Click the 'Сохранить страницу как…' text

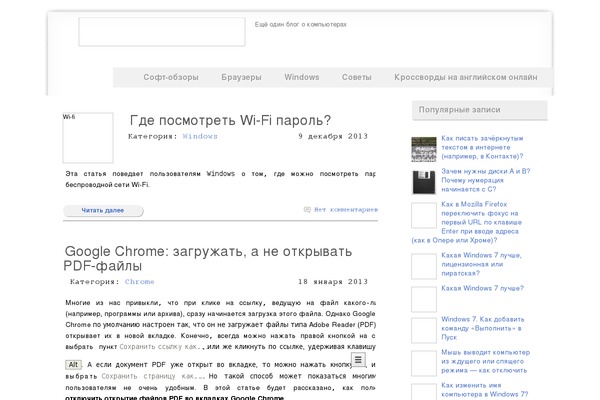click(153, 376)
